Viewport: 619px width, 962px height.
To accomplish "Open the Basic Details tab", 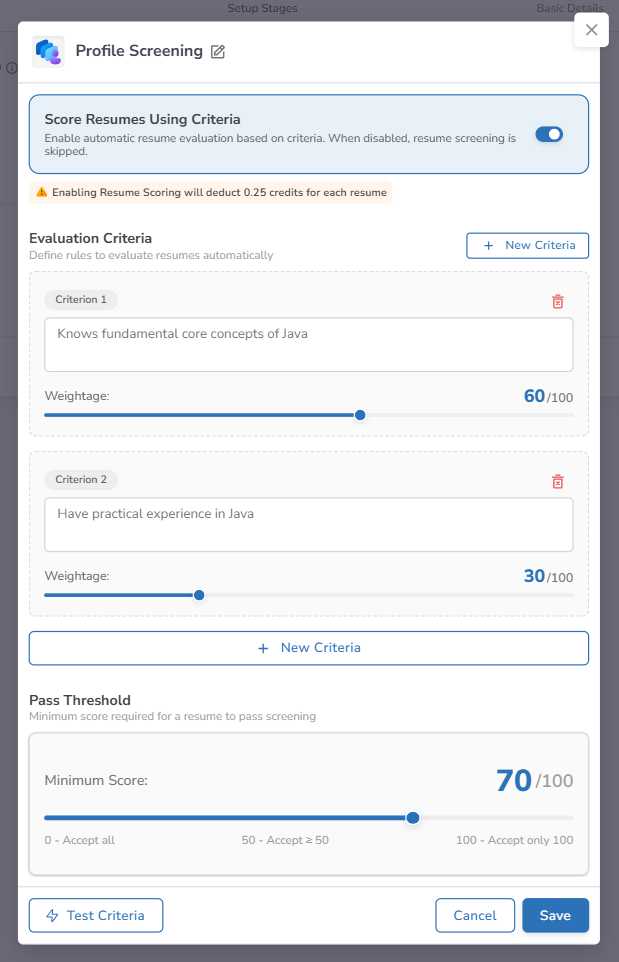I will (570, 8).
